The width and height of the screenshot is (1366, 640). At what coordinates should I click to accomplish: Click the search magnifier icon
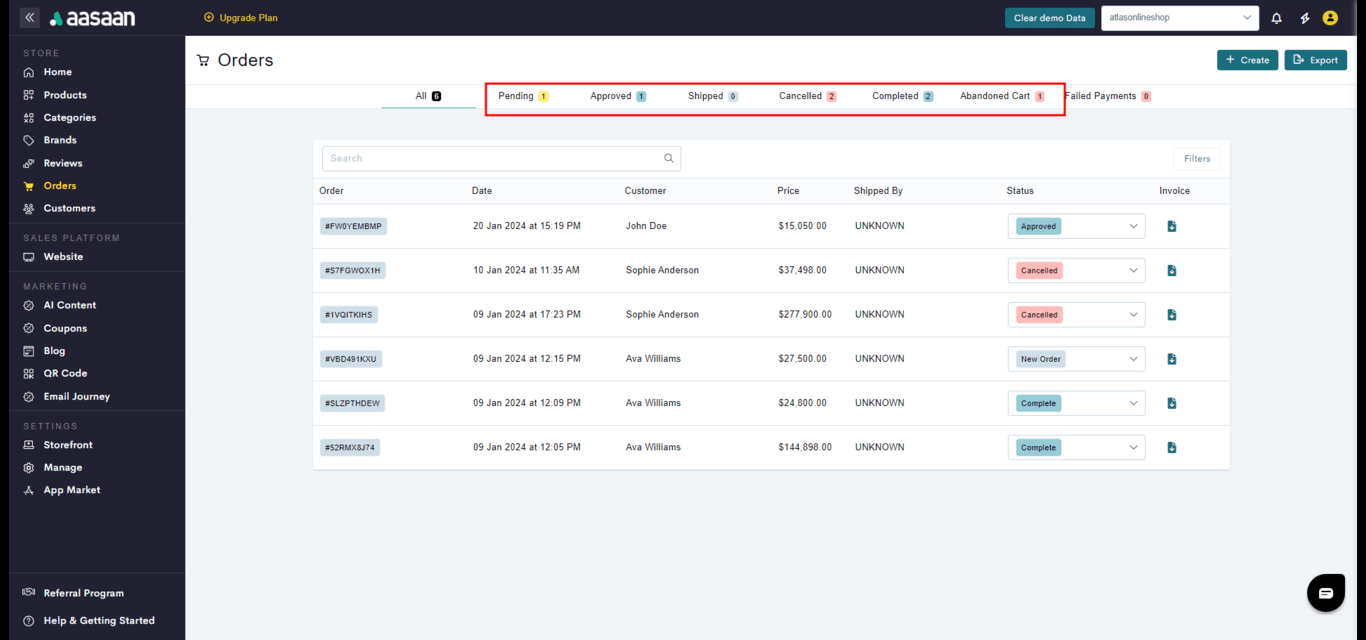(x=669, y=158)
